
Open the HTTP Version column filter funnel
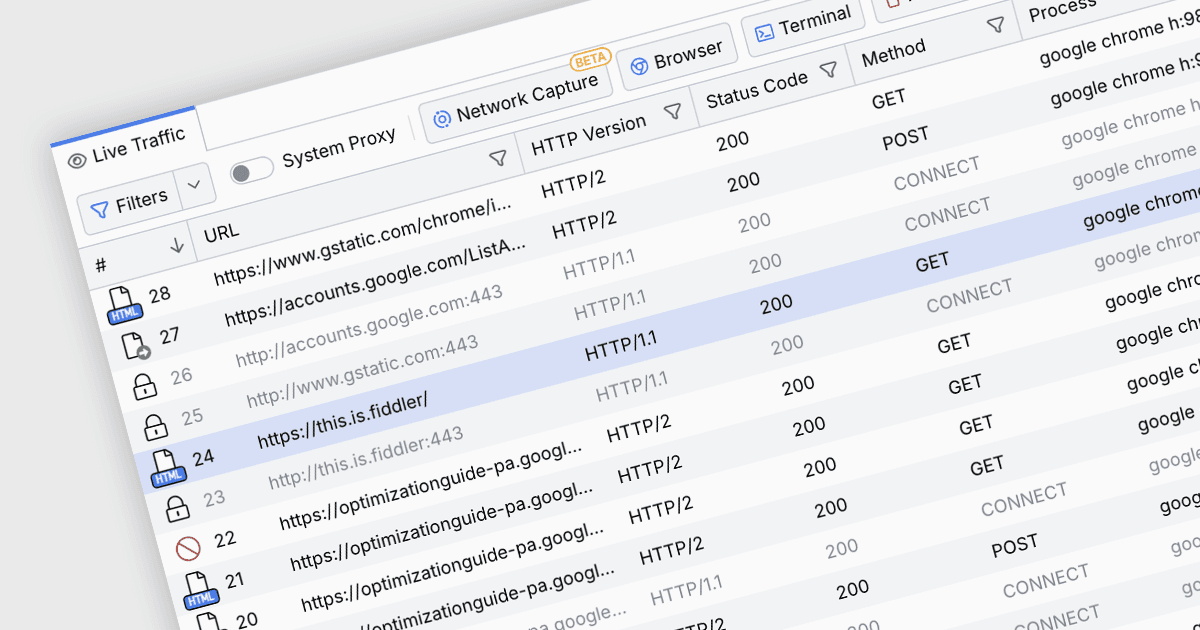click(673, 111)
